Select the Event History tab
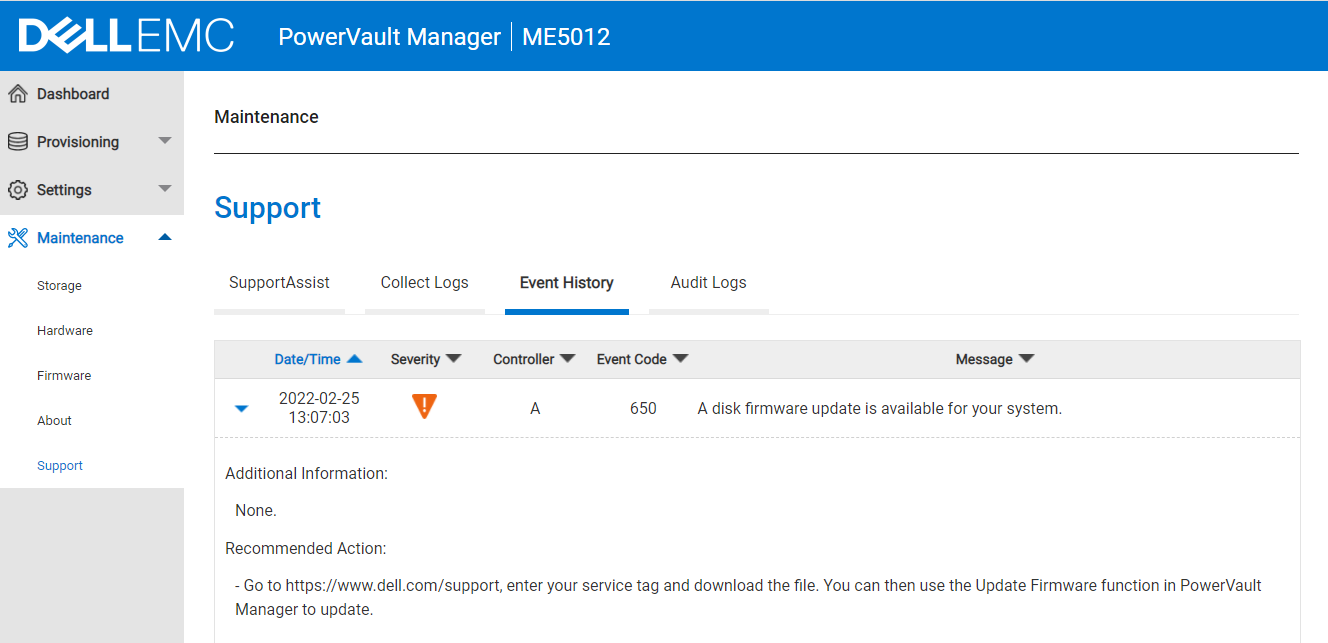1328x643 pixels. pos(566,283)
